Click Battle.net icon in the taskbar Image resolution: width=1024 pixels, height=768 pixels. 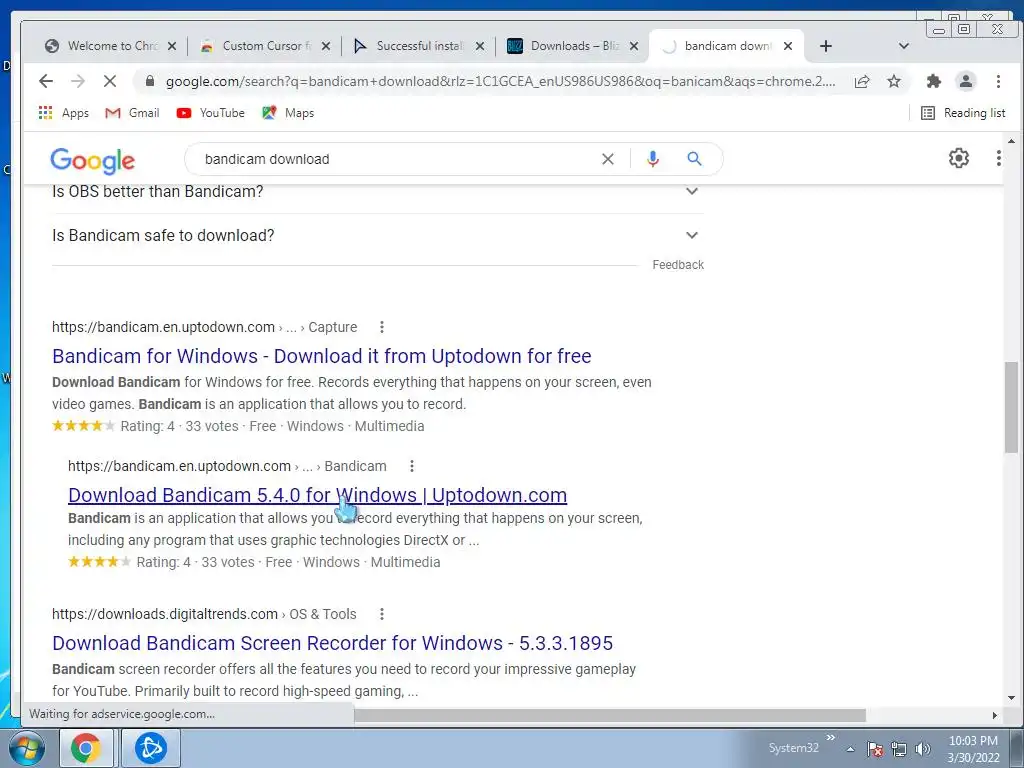tap(150, 748)
